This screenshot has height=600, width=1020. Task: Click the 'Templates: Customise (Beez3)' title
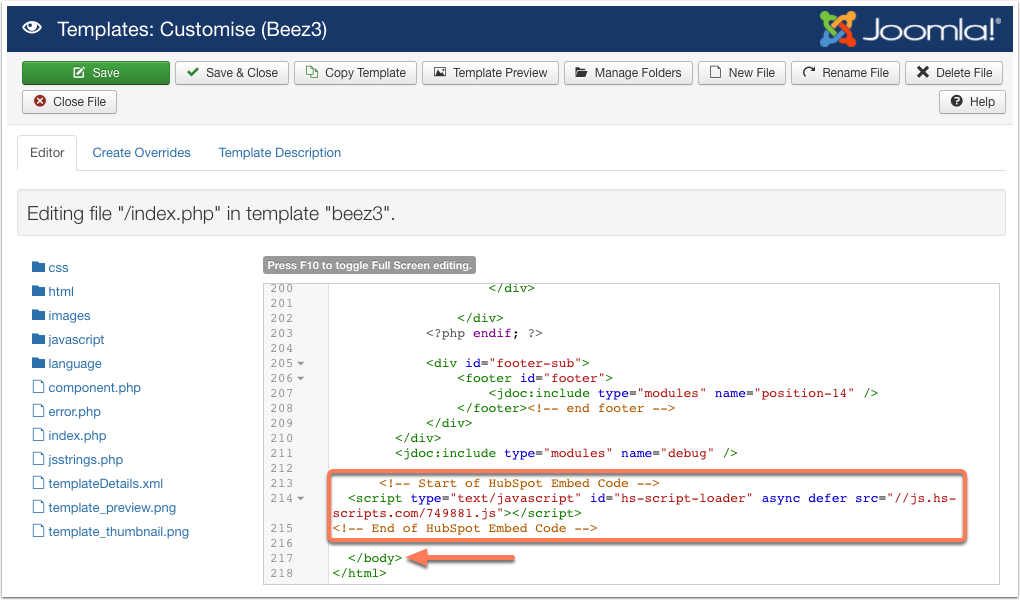[x=192, y=29]
